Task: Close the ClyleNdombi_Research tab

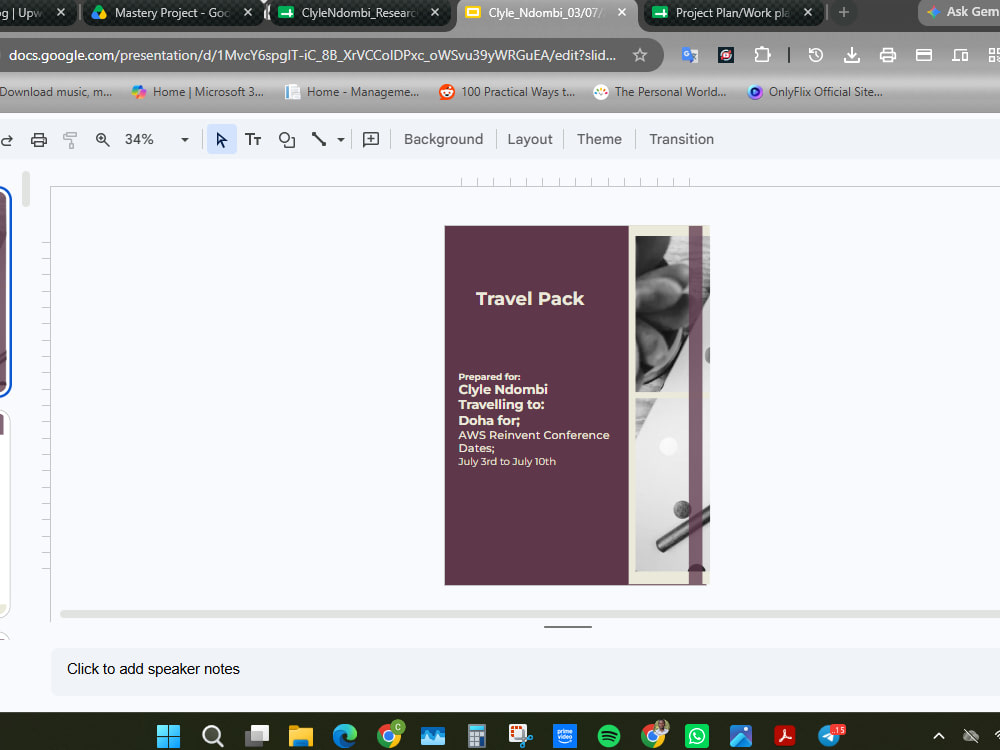Action: pyautogui.click(x=435, y=12)
